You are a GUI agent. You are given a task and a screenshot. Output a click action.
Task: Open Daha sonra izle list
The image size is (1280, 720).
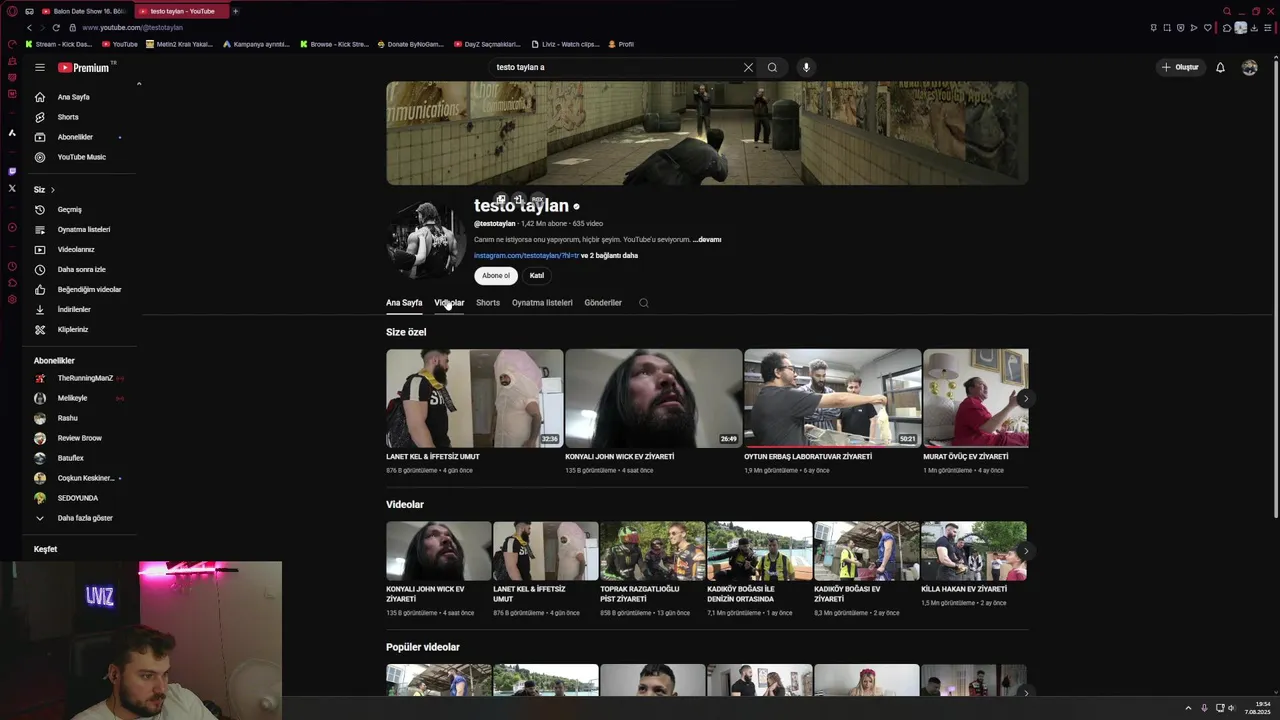click(81, 269)
